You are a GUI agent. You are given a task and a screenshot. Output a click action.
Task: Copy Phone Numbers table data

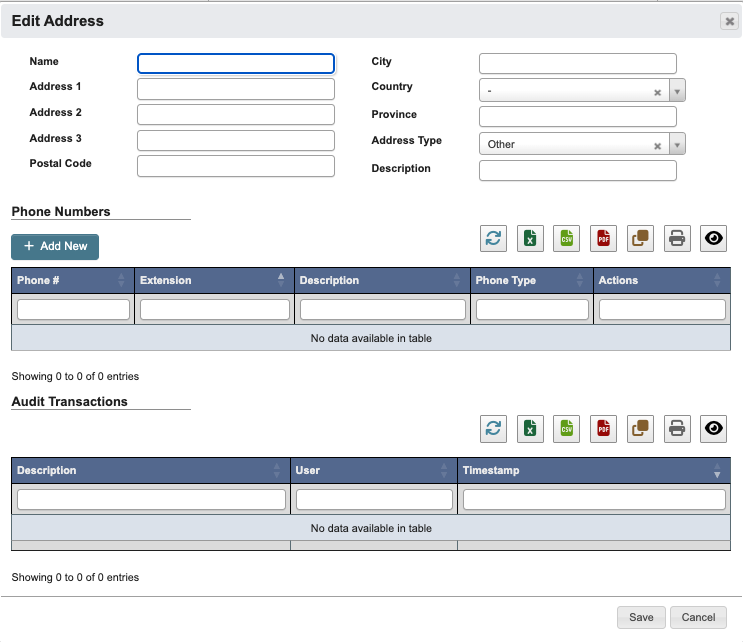[x=640, y=238]
